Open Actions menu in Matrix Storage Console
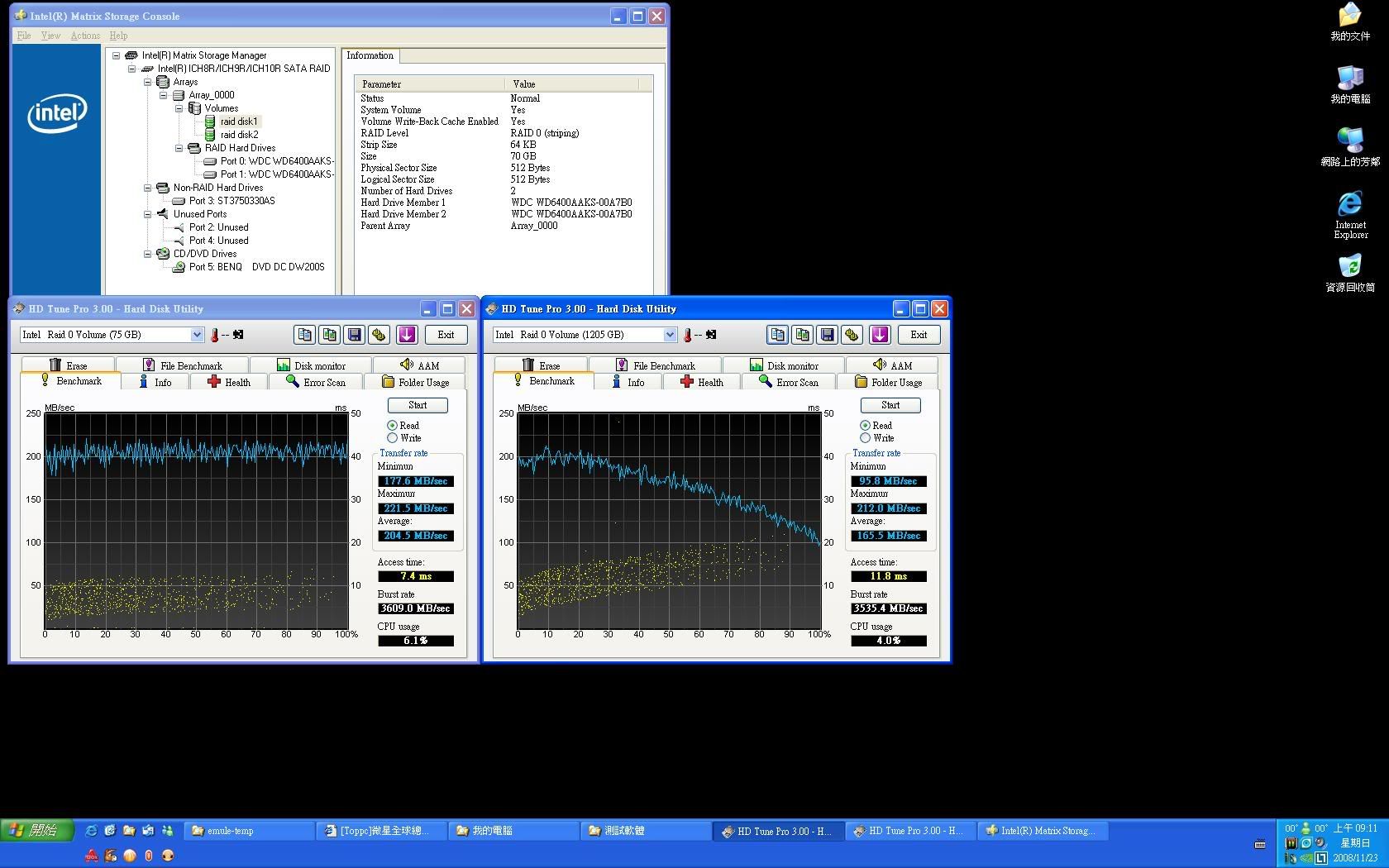 coord(85,36)
